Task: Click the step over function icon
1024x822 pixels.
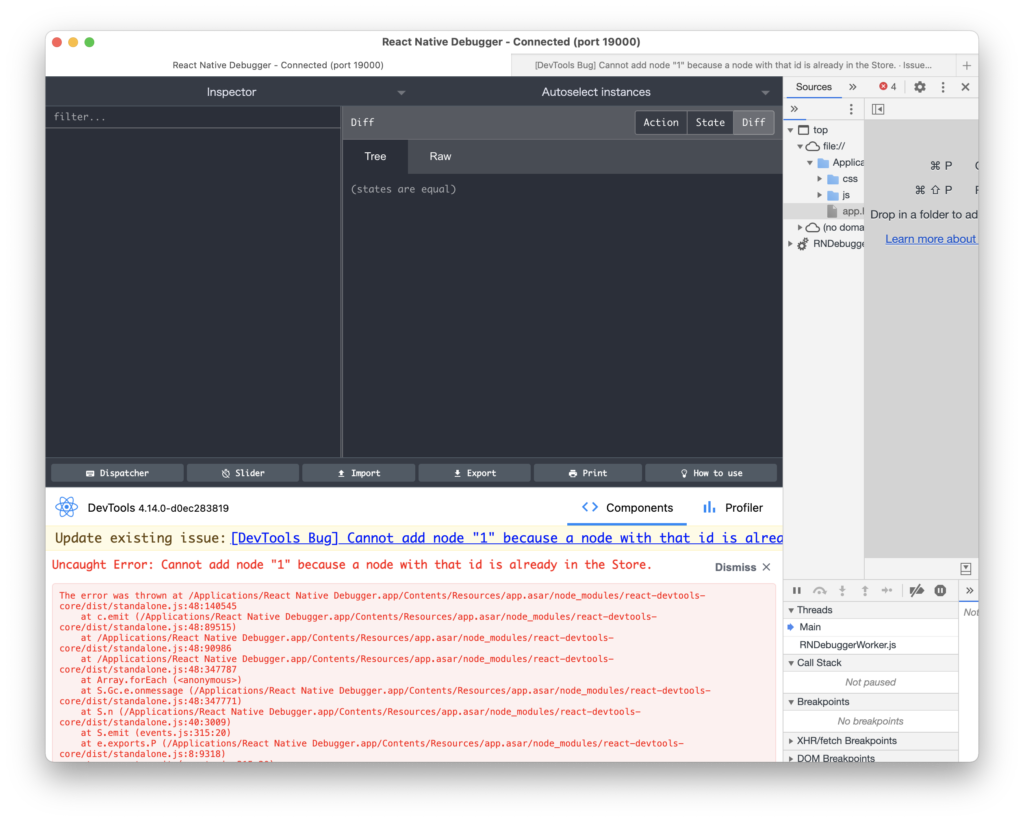Action: [820, 591]
